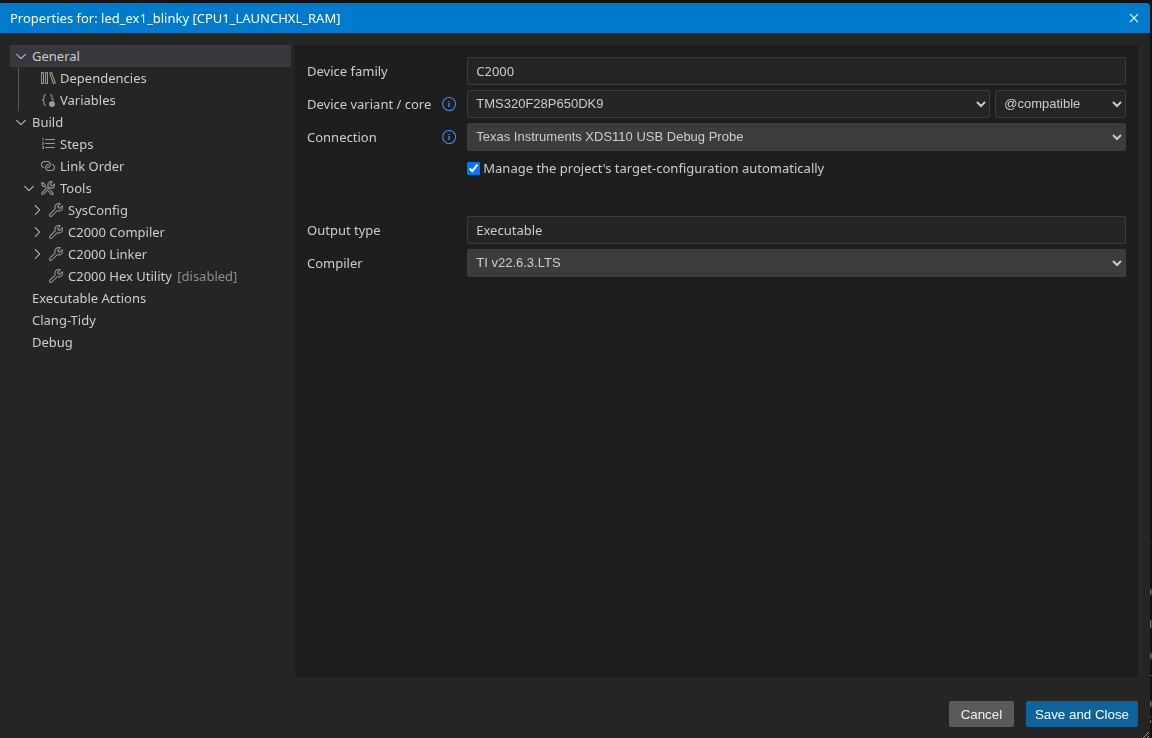Click the Link Order icon
Image resolution: width=1152 pixels, height=738 pixels.
point(48,166)
